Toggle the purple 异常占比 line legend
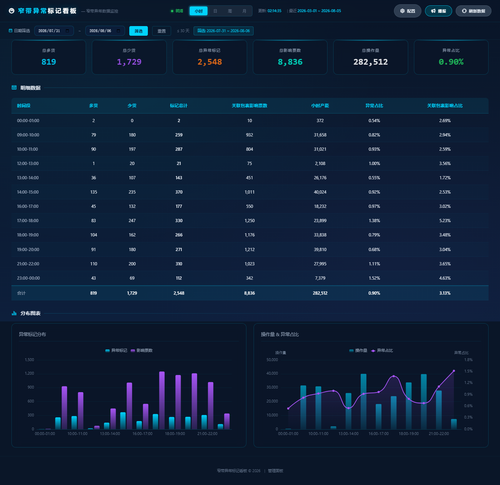 (382, 350)
